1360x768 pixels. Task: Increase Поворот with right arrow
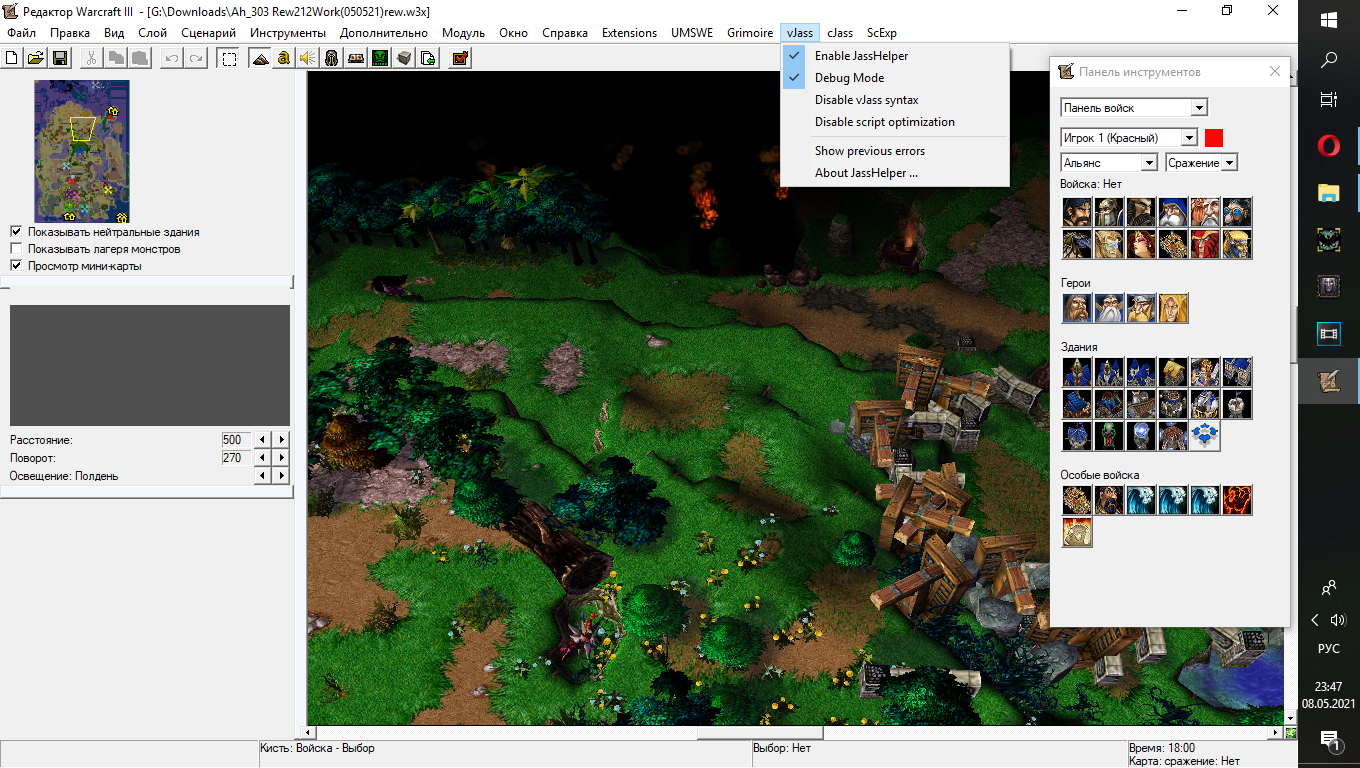point(282,458)
